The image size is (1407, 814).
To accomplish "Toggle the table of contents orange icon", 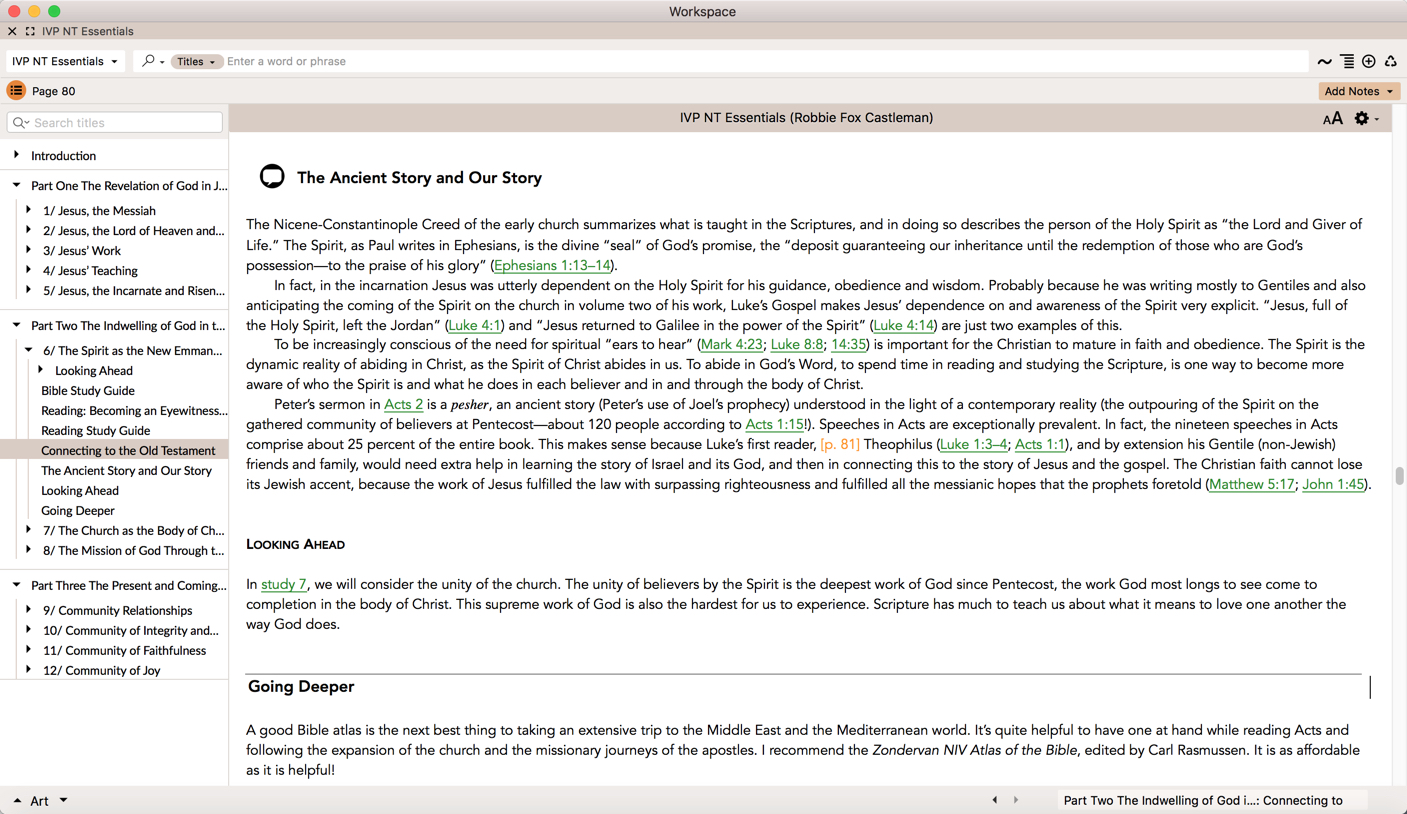I will tap(16, 90).
